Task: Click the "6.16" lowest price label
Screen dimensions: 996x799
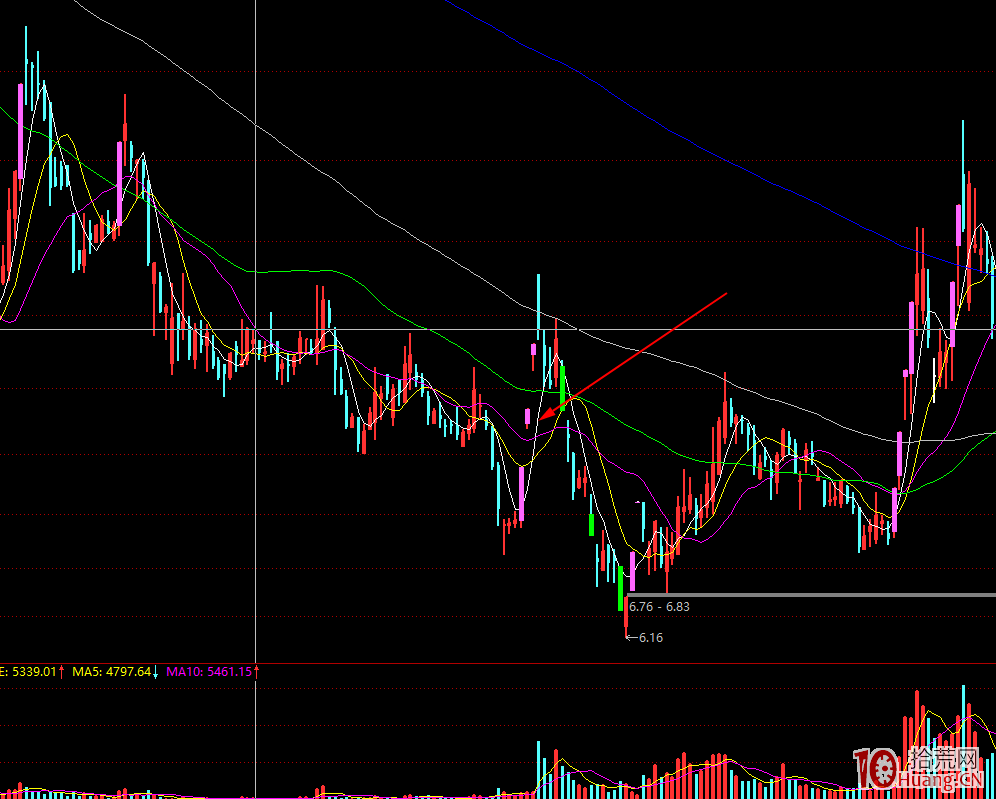Action: (x=651, y=638)
